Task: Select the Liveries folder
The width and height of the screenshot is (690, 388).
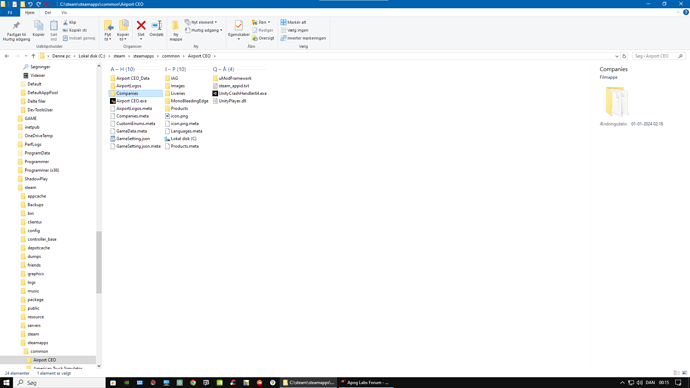Action: pyautogui.click(x=175, y=94)
